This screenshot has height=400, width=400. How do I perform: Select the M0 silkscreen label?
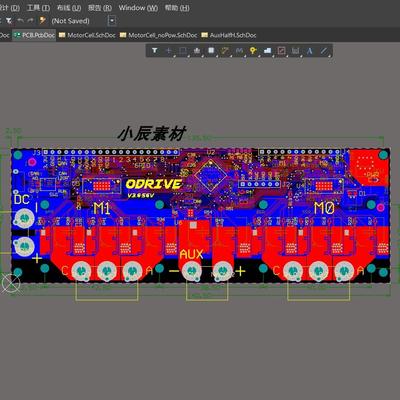(x=324, y=208)
